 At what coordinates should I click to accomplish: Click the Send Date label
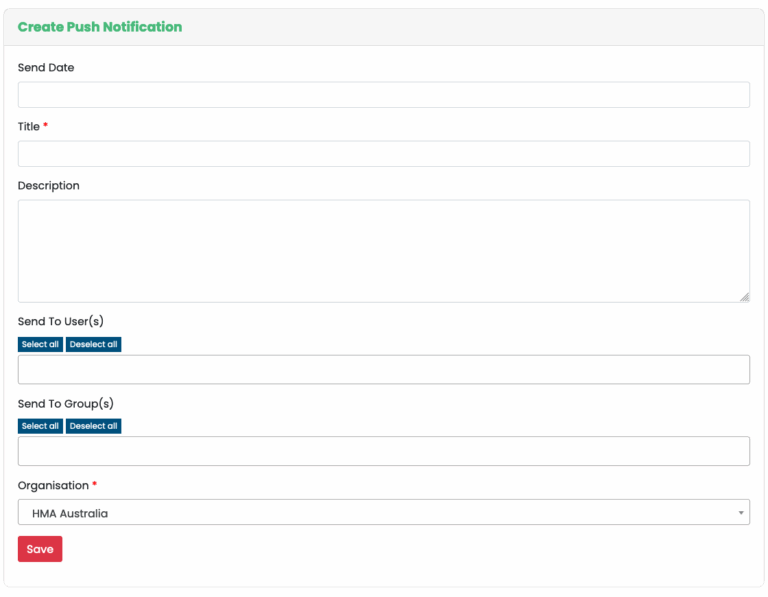point(46,68)
